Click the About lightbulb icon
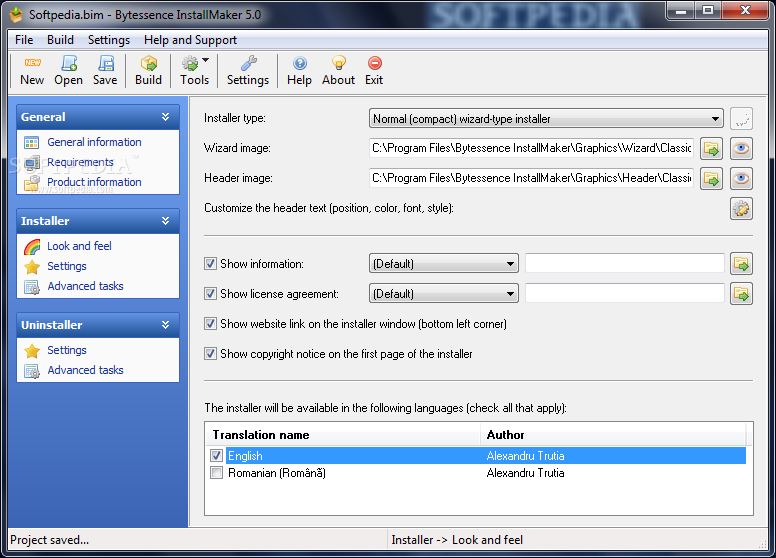This screenshot has height=558, width=776. click(x=339, y=63)
